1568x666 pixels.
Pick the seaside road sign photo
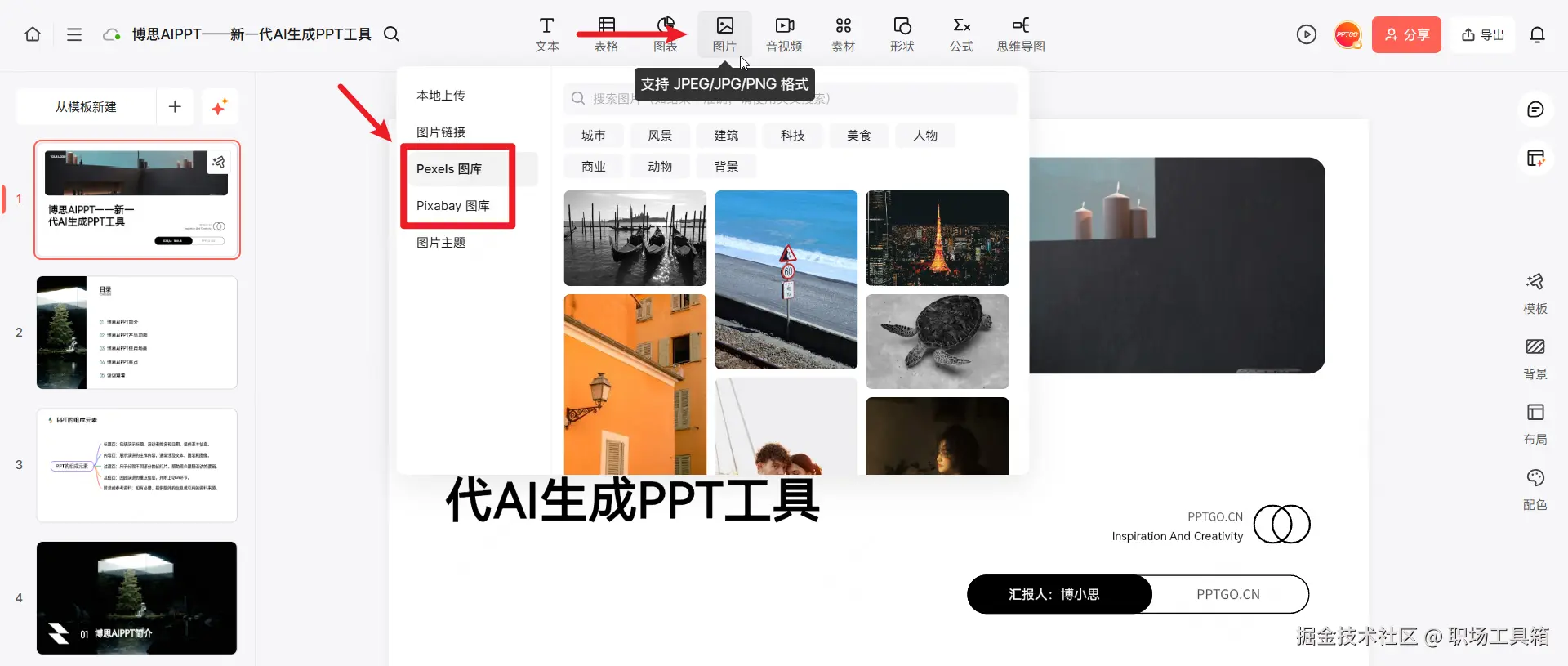click(x=786, y=279)
